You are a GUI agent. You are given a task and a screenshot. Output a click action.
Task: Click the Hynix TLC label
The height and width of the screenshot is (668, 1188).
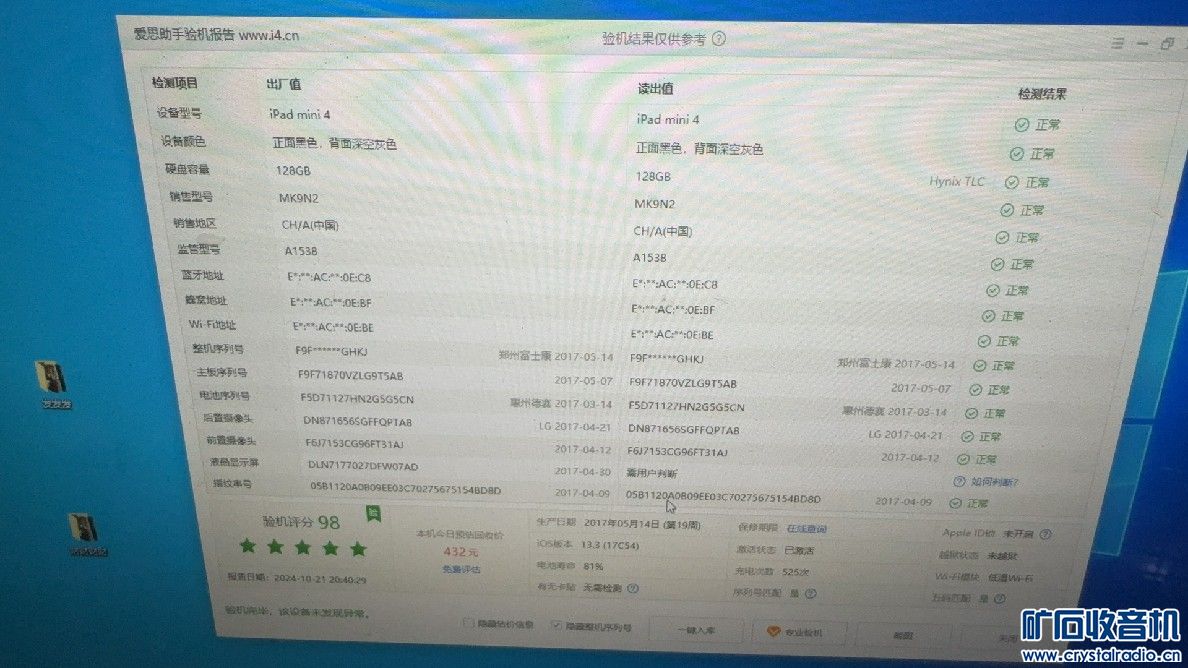click(957, 182)
